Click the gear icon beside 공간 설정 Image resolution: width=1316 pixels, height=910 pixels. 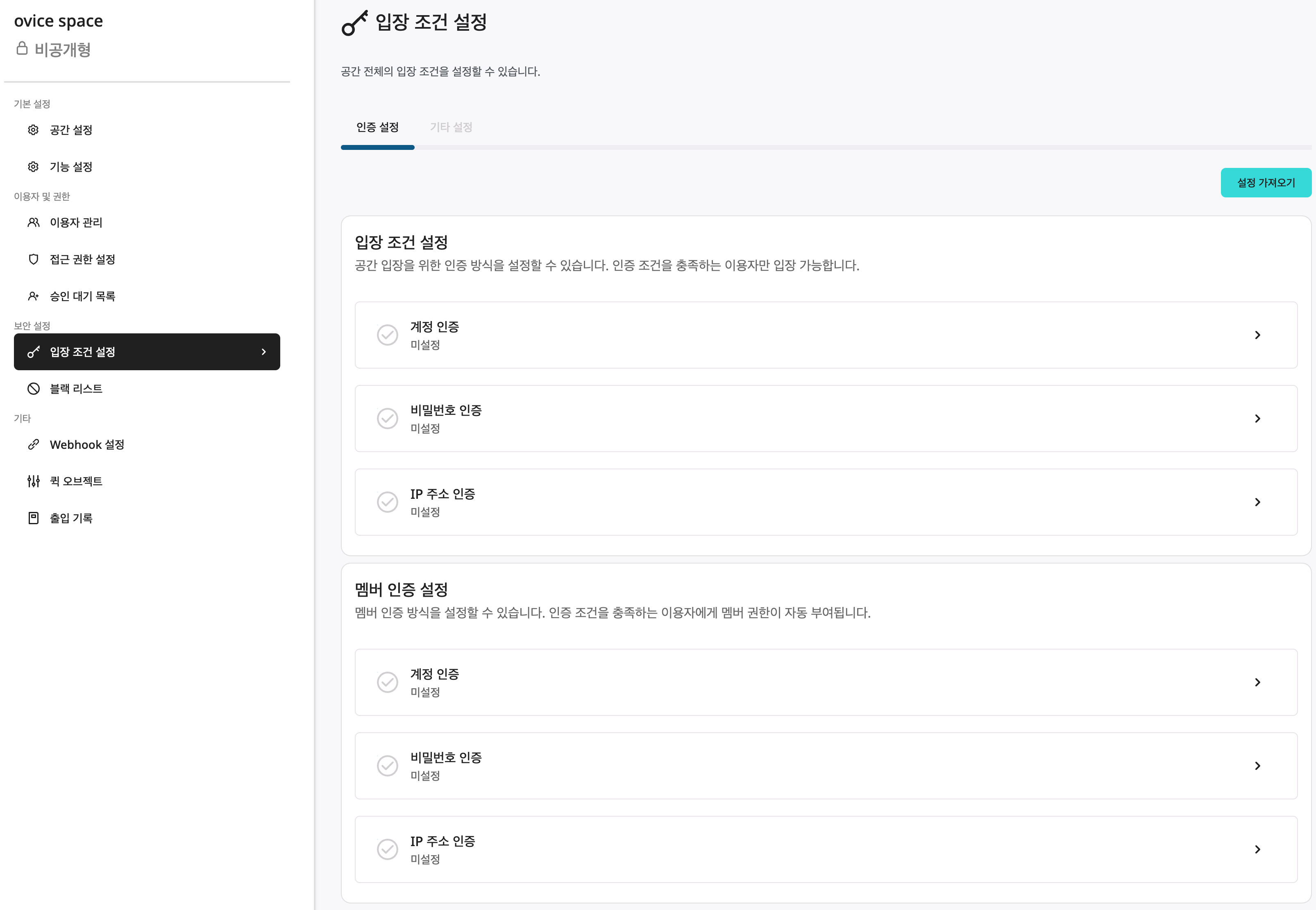(x=33, y=130)
